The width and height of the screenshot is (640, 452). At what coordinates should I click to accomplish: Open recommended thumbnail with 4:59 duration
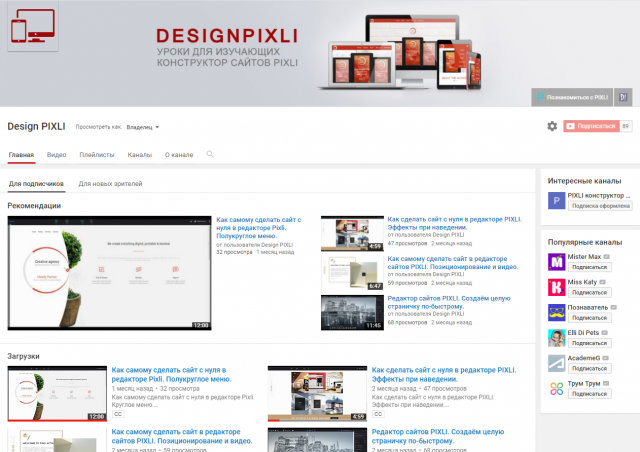pyautogui.click(x=352, y=234)
